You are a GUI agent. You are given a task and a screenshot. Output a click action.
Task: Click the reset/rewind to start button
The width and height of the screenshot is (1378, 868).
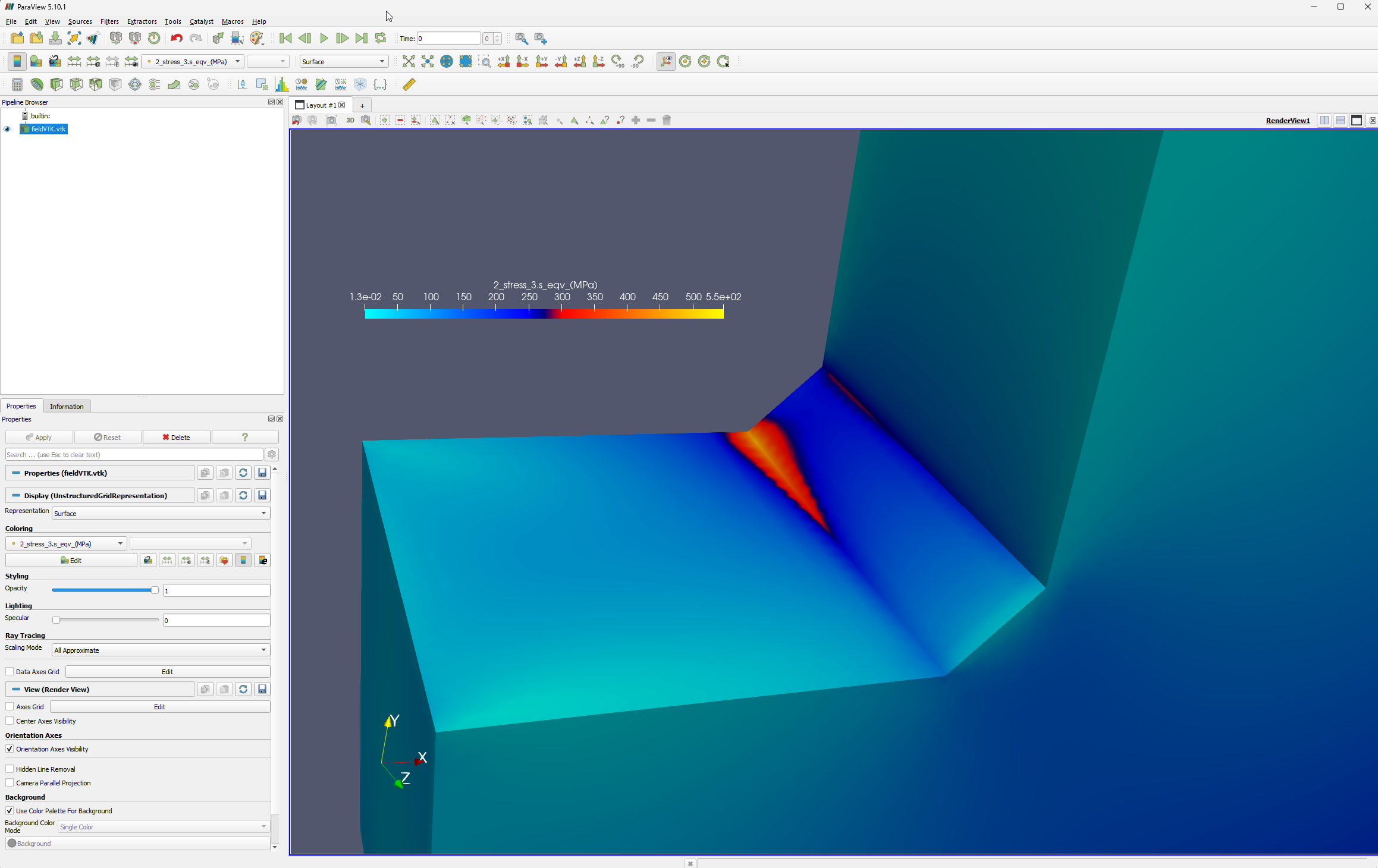click(286, 38)
